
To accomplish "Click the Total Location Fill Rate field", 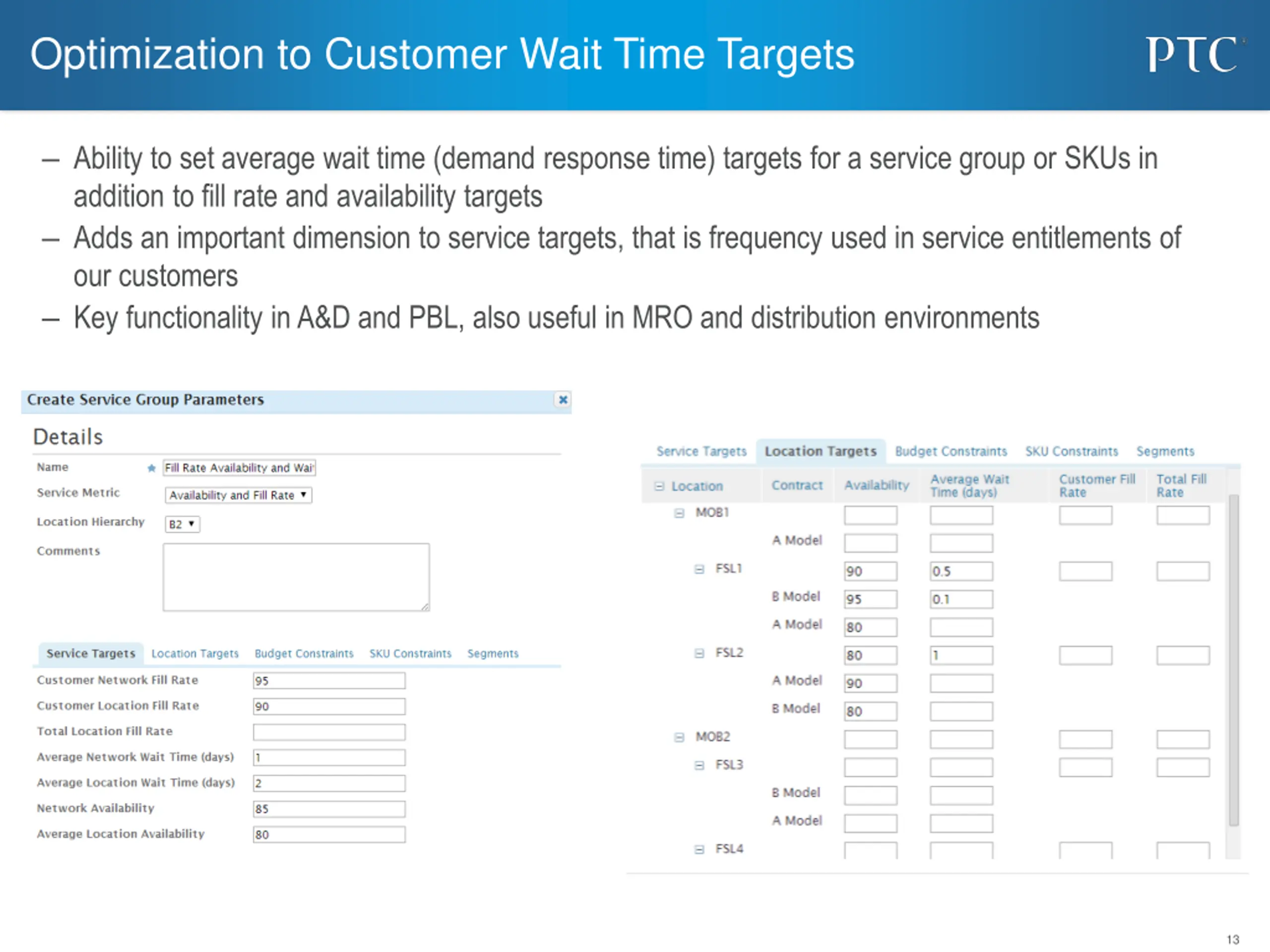I will pos(329,732).
